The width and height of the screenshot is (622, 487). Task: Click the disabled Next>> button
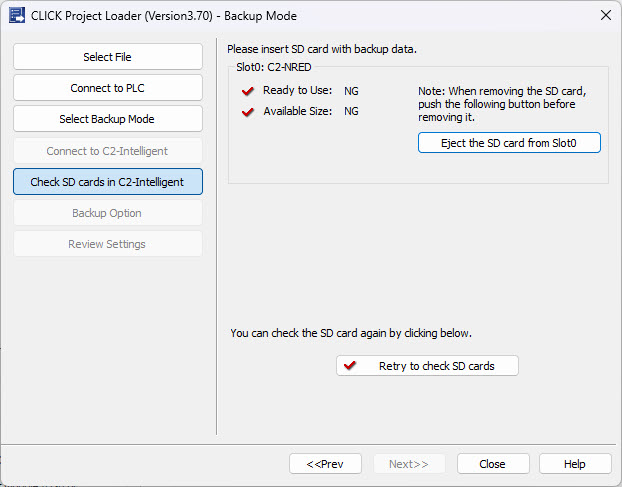coord(409,464)
